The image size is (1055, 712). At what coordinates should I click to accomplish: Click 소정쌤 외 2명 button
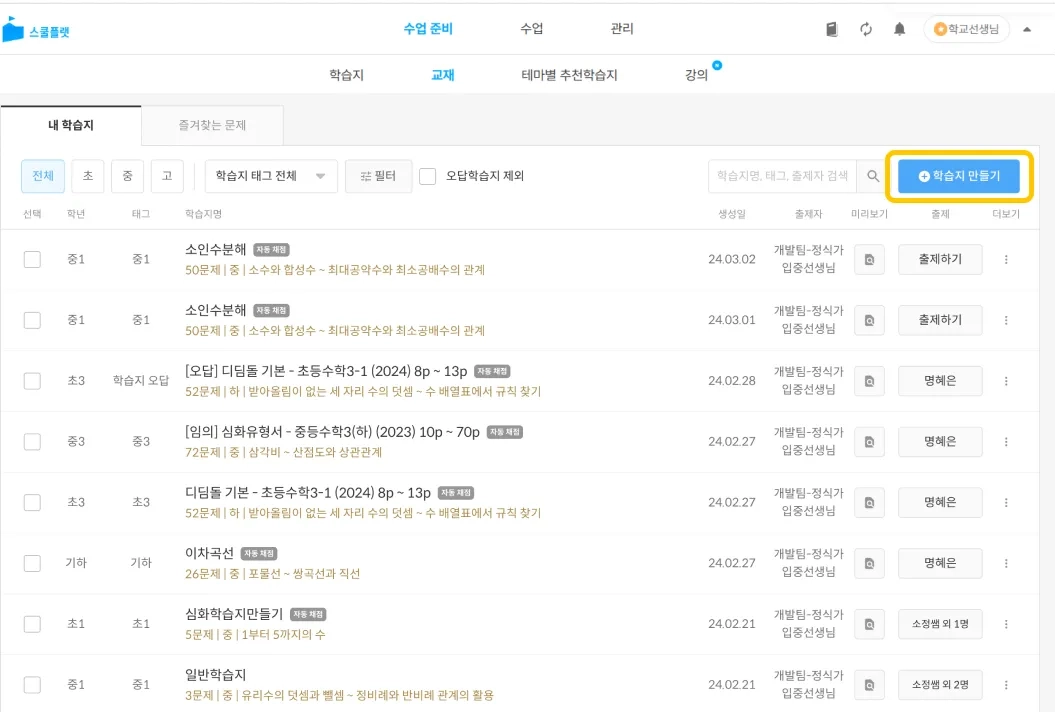click(x=940, y=684)
